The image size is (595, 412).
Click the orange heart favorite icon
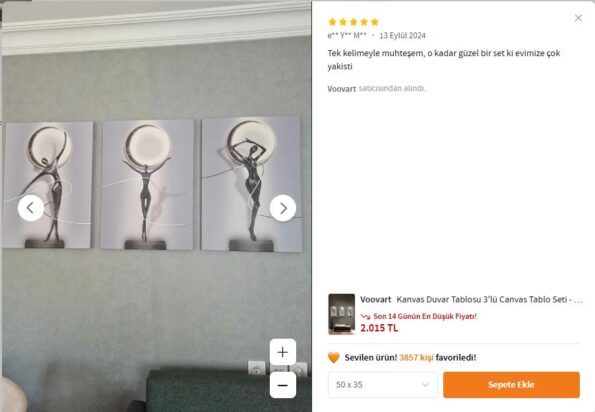pos(334,357)
